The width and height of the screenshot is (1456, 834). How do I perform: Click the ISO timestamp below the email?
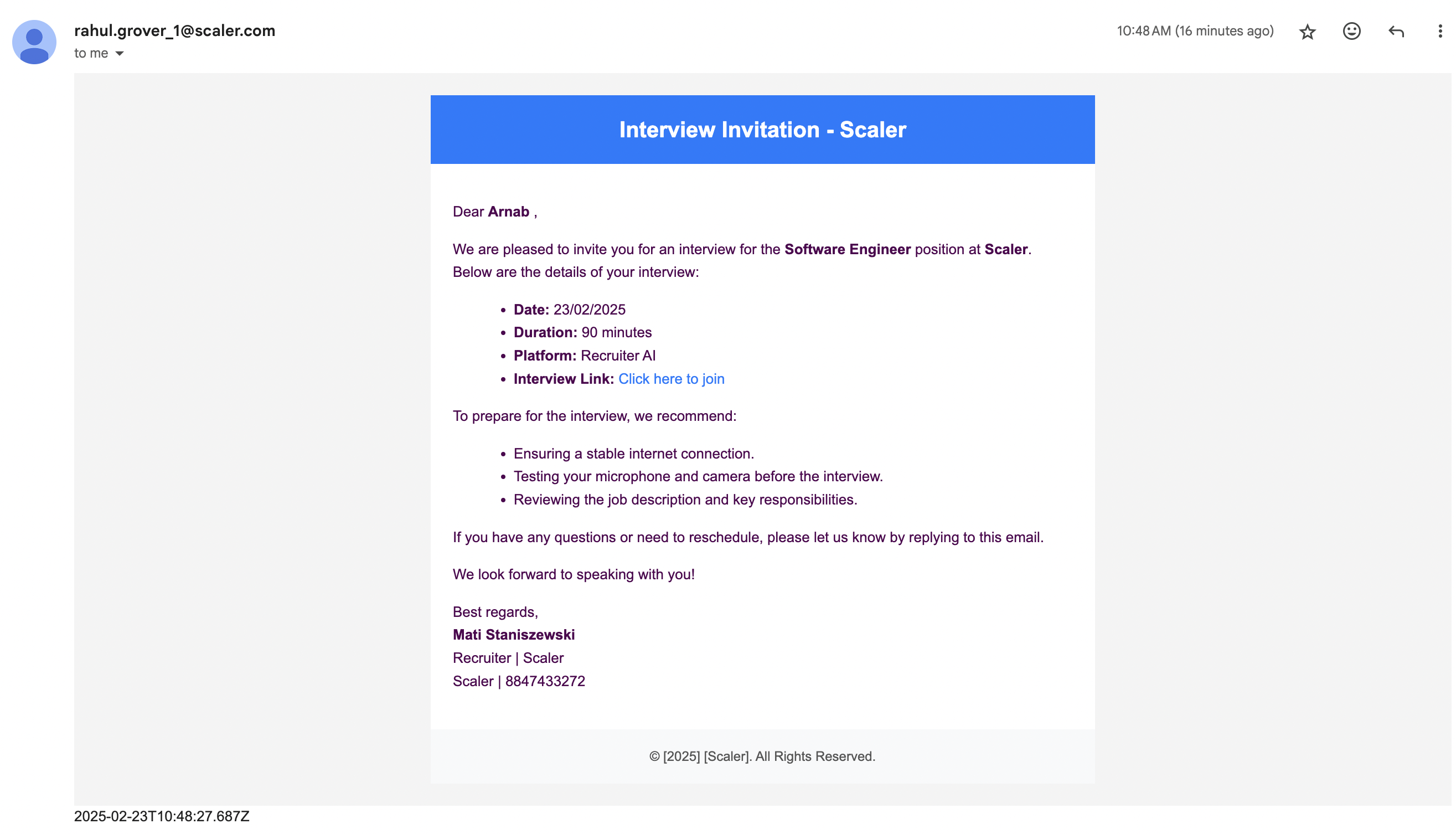(x=162, y=816)
